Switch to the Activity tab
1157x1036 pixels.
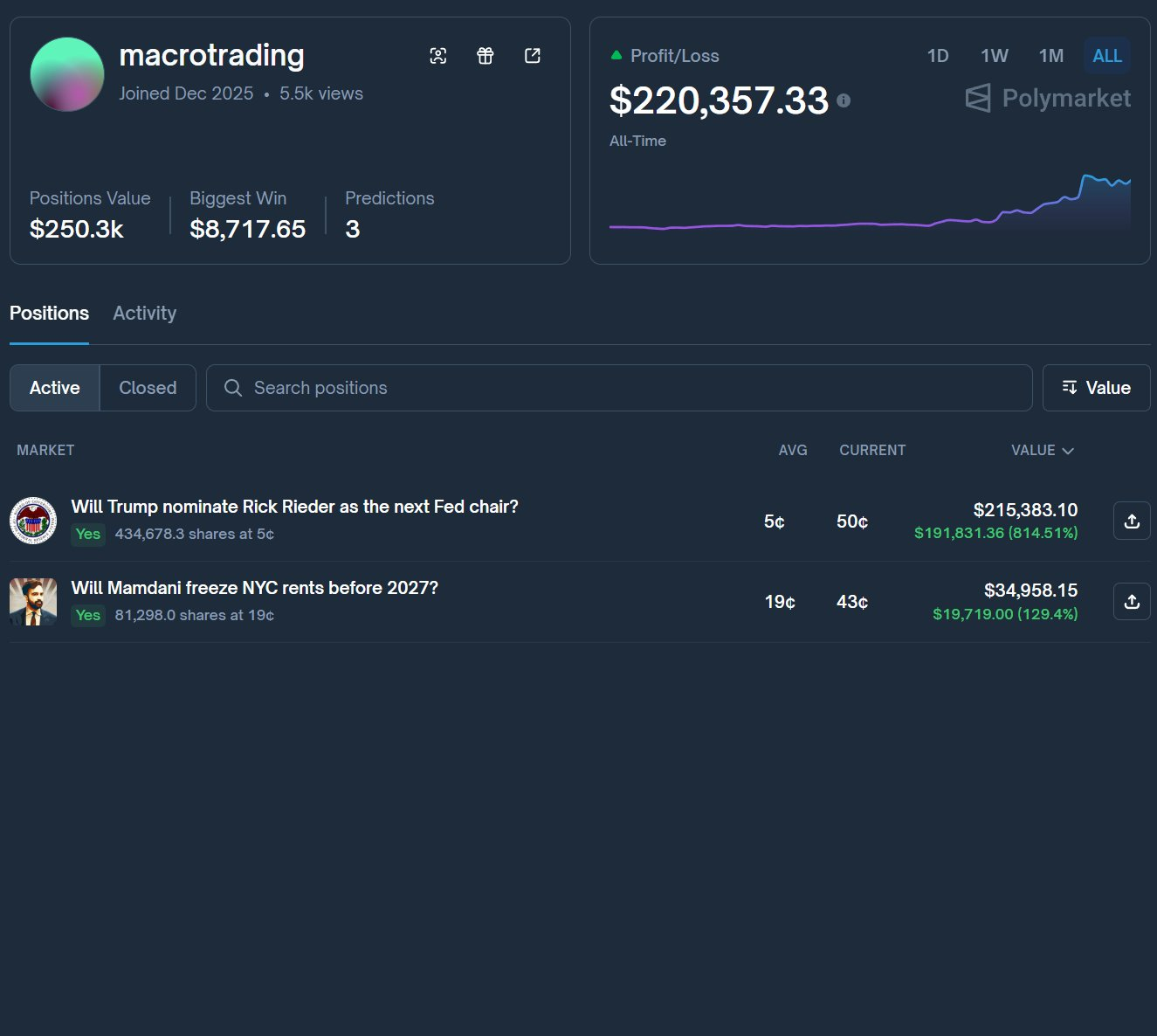(x=145, y=314)
